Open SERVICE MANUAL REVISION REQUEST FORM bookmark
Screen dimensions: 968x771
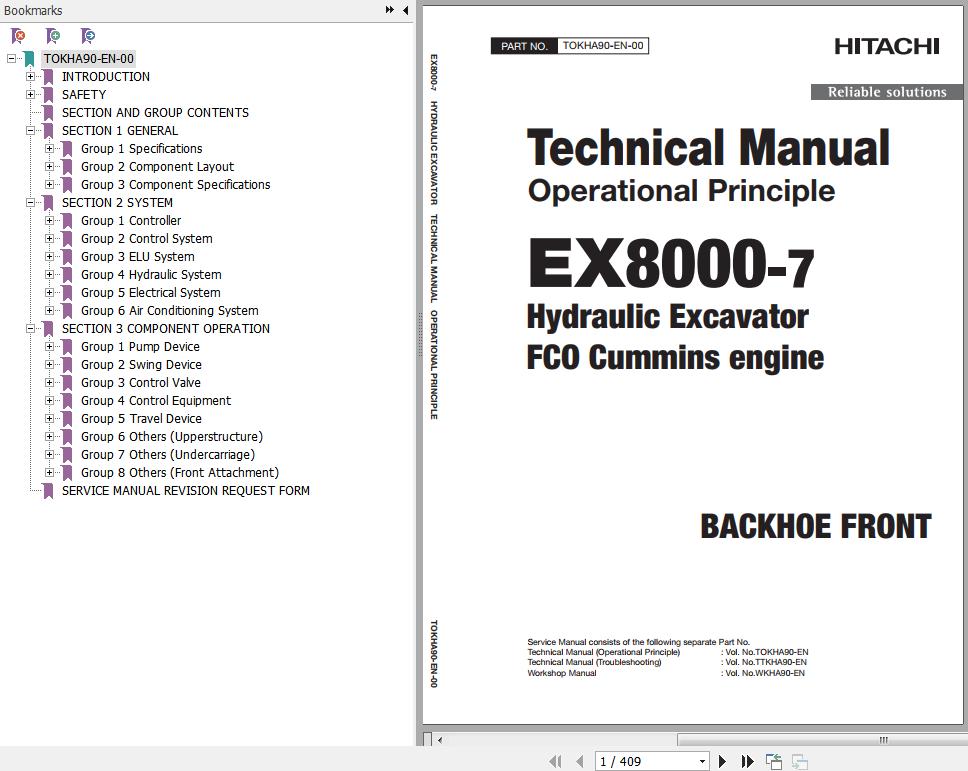(x=186, y=491)
